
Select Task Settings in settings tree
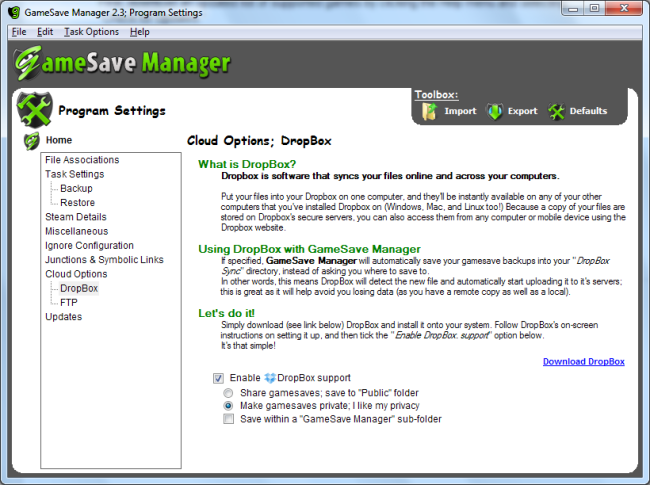point(75,174)
